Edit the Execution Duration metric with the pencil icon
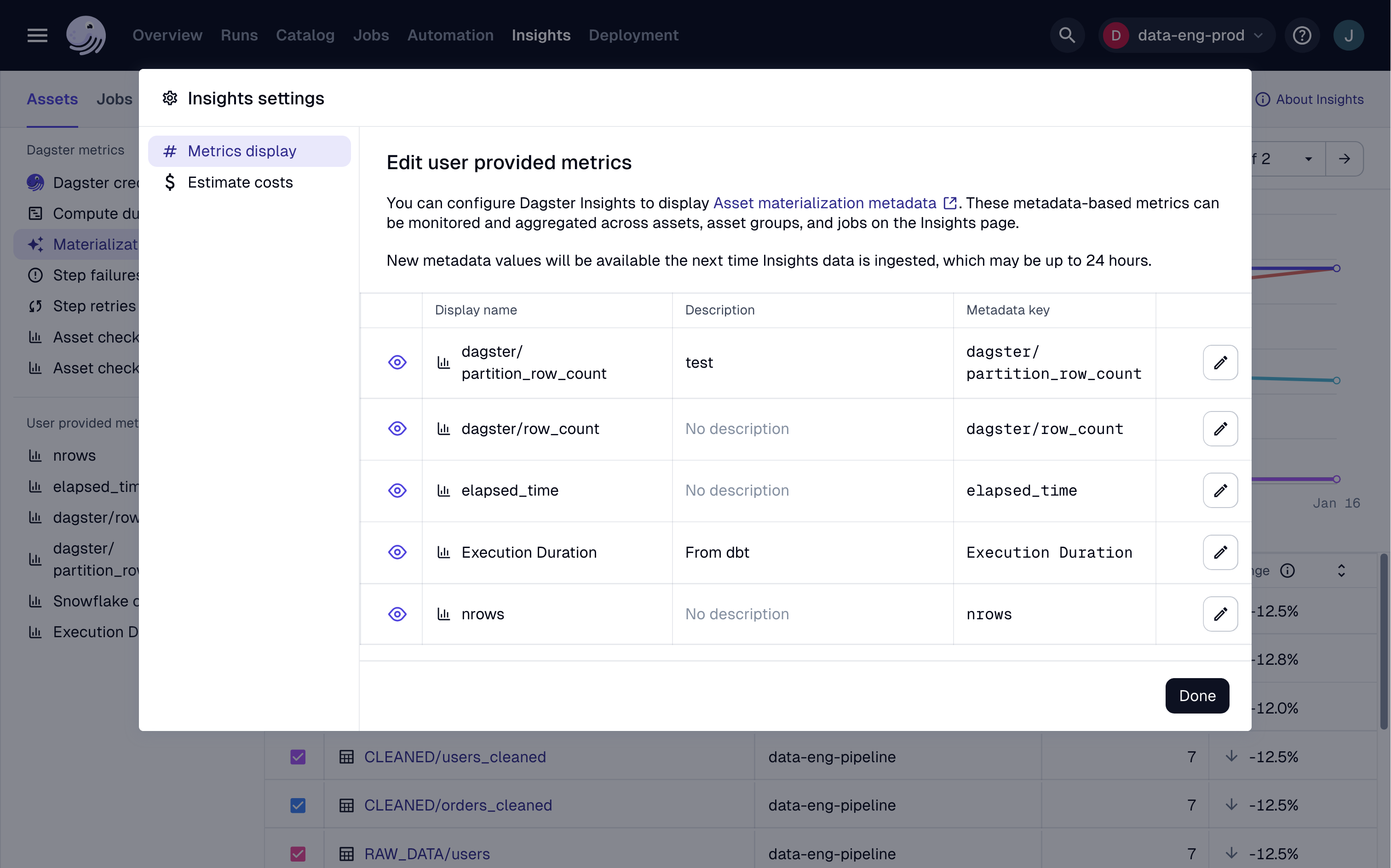1391x868 pixels. point(1221,552)
